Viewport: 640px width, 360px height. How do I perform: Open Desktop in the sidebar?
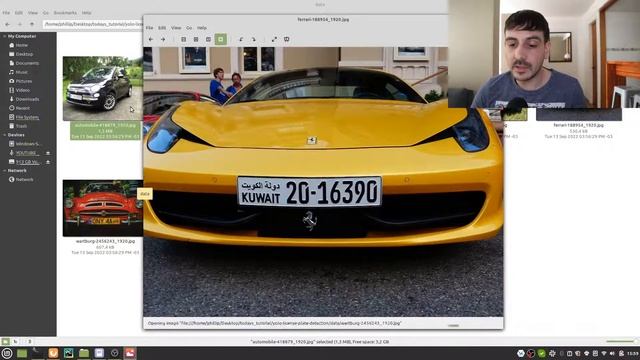24,54
